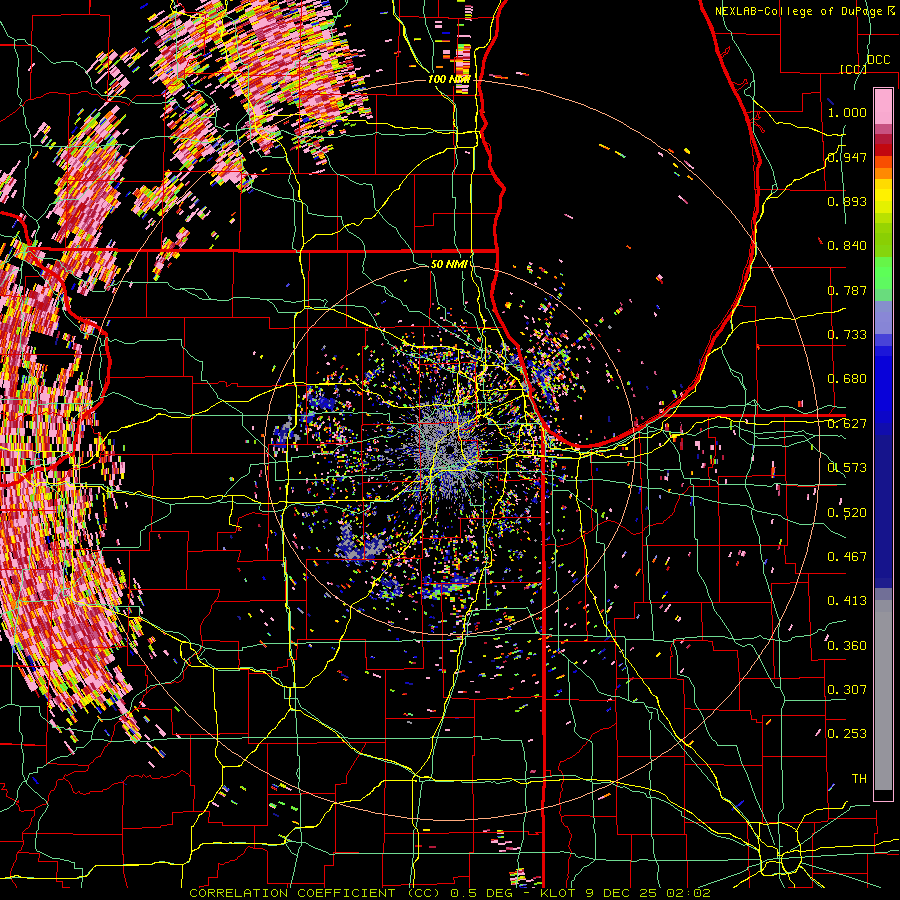Image resolution: width=900 pixels, height=900 pixels.
Task: Click the [CC] unit label above the legend
Action: (854, 69)
